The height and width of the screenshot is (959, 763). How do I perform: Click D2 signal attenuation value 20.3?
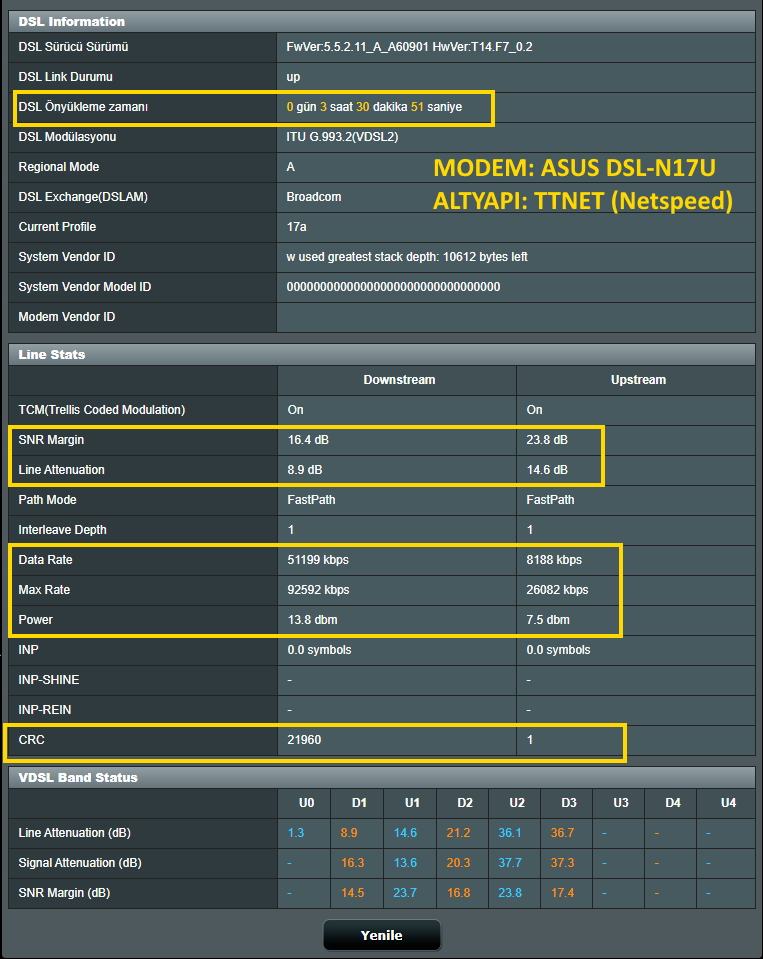pos(459,862)
